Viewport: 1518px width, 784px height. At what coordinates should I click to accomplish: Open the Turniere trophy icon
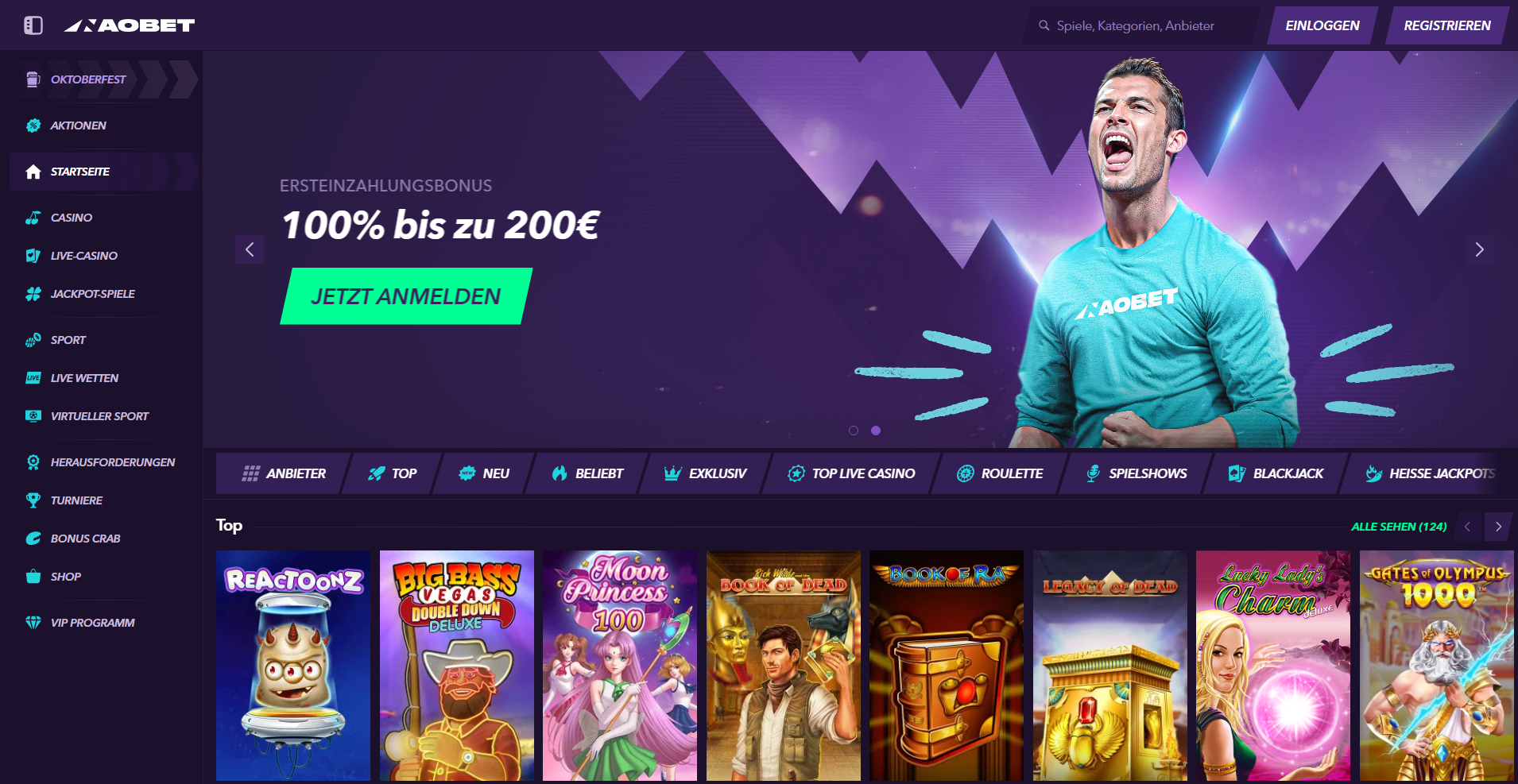click(33, 500)
